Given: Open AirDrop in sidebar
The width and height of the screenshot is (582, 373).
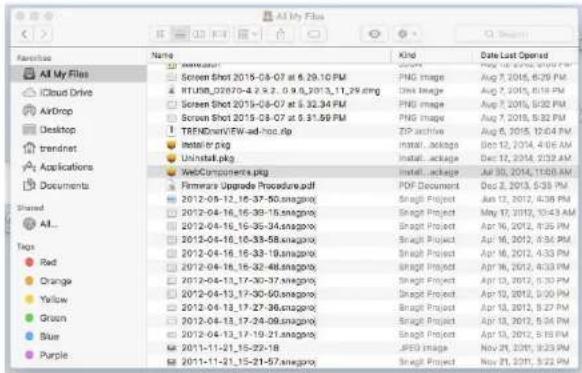Looking at the screenshot, I should click(79, 111).
